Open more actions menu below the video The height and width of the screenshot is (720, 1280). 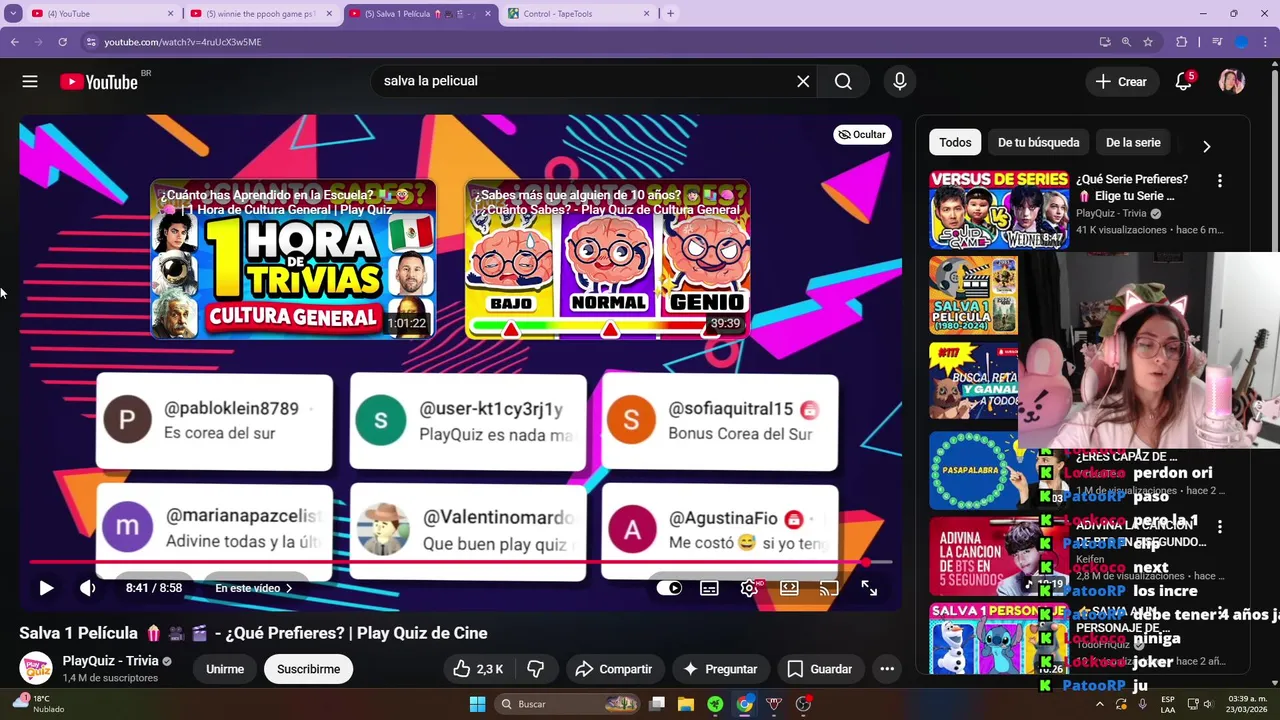887,669
